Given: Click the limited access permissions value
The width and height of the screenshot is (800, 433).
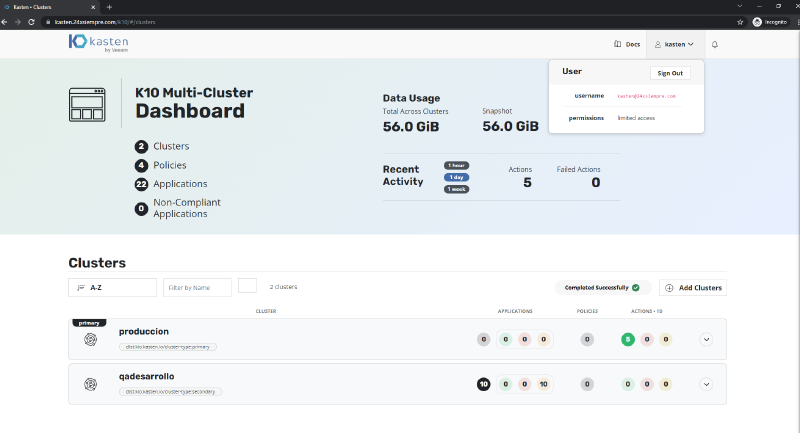Looking at the screenshot, I should [x=636, y=118].
